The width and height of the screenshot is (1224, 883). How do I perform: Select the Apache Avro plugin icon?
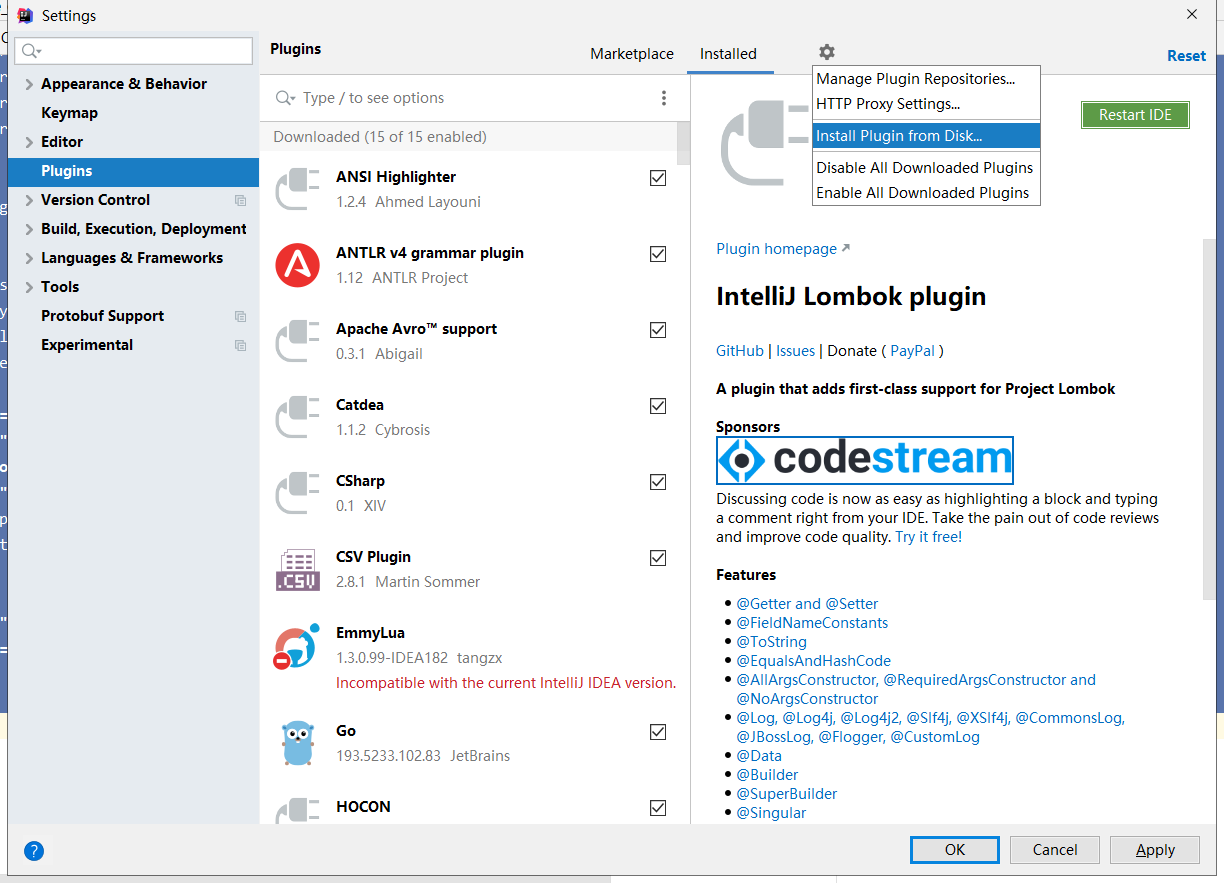click(297, 341)
